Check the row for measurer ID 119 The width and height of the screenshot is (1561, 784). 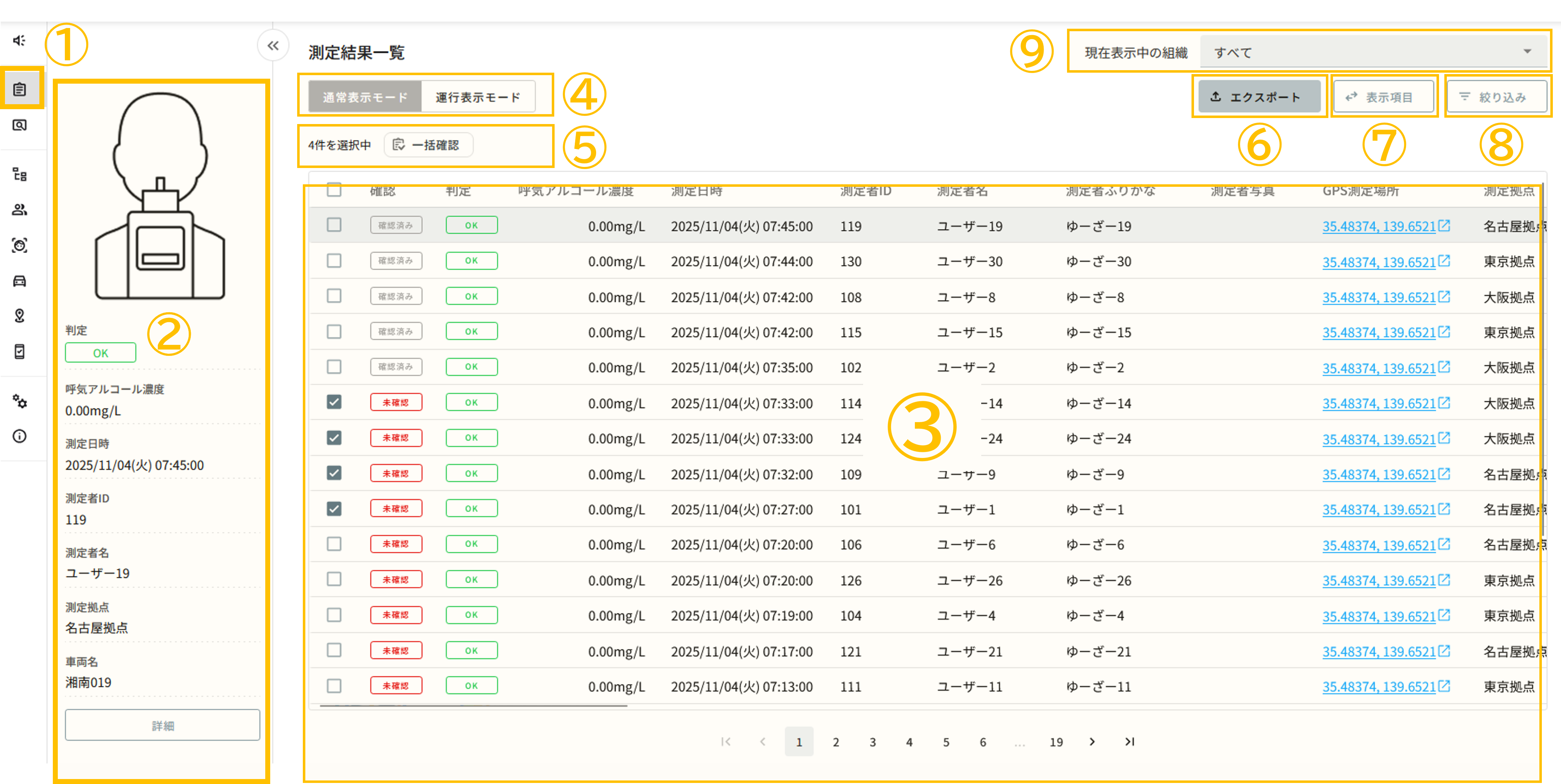point(334,225)
